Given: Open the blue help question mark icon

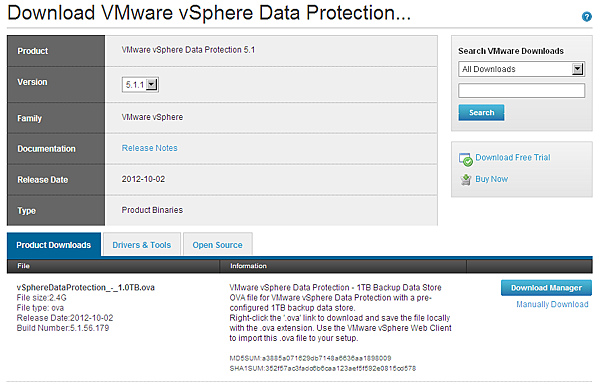Looking at the screenshot, I should 587,17.
